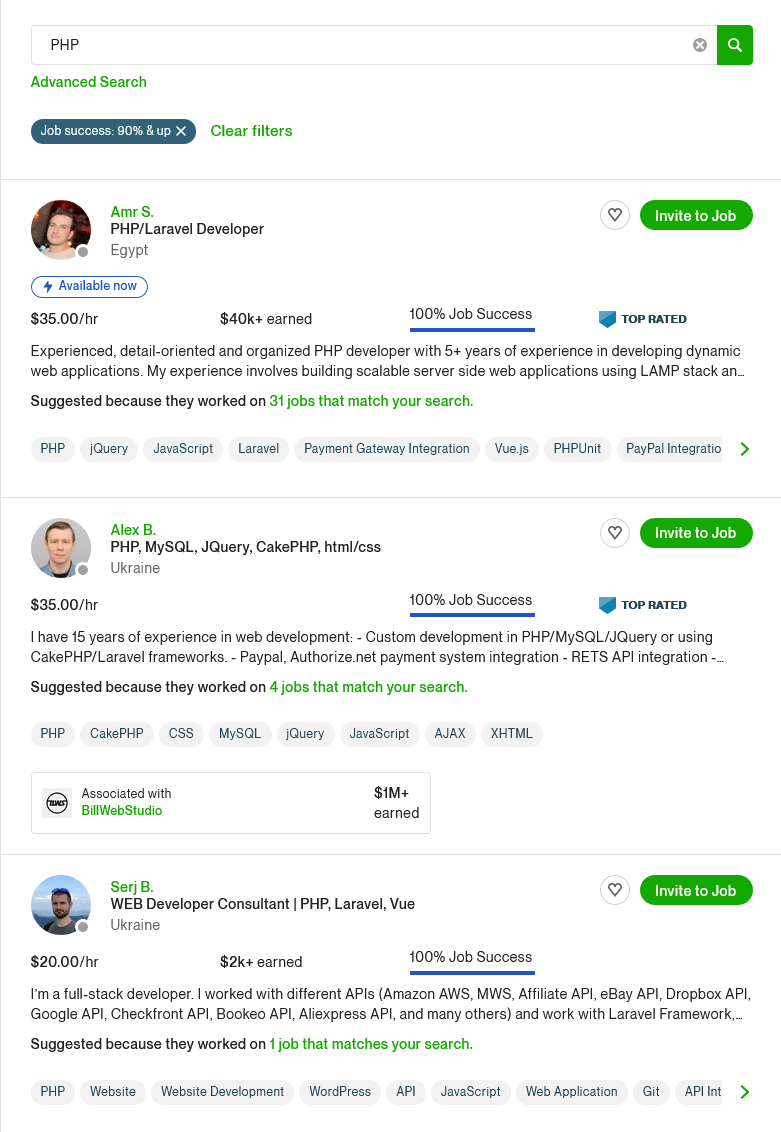The width and height of the screenshot is (781, 1132).
Task: Click the lightning icon in the Available now badge
Action: click(48, 287)
